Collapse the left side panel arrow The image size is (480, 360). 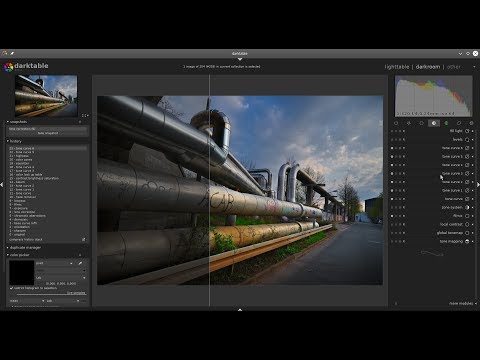click(x=2, y=184)
